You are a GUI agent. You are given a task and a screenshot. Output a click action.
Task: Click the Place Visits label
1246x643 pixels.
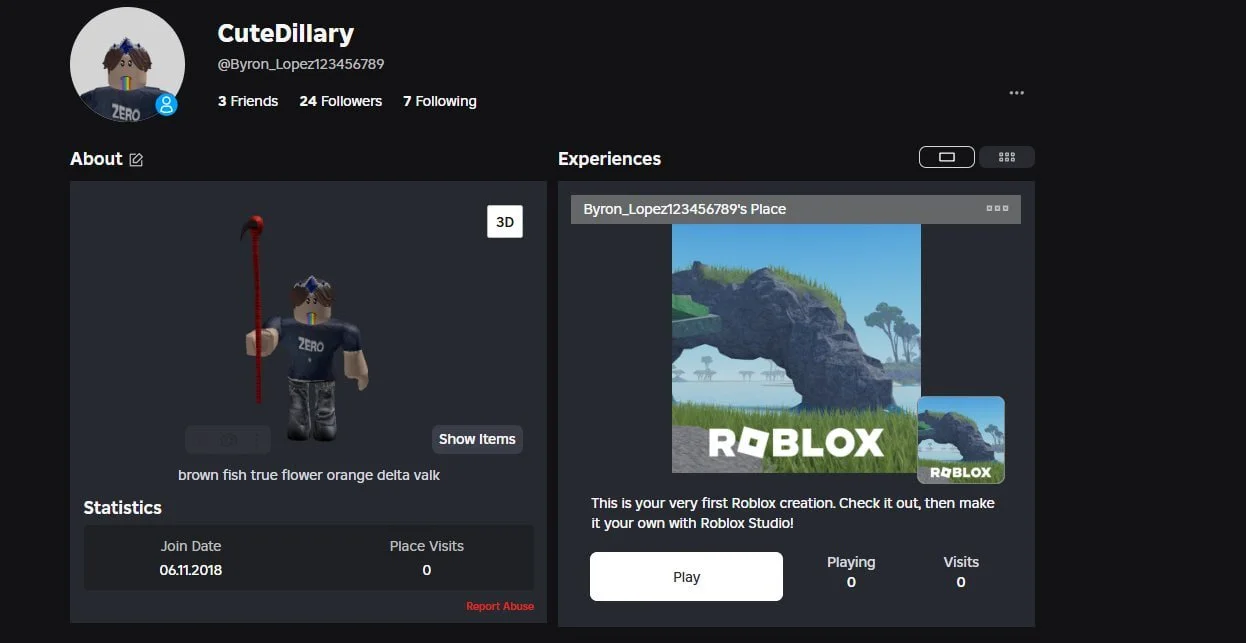tap(427, 546)
